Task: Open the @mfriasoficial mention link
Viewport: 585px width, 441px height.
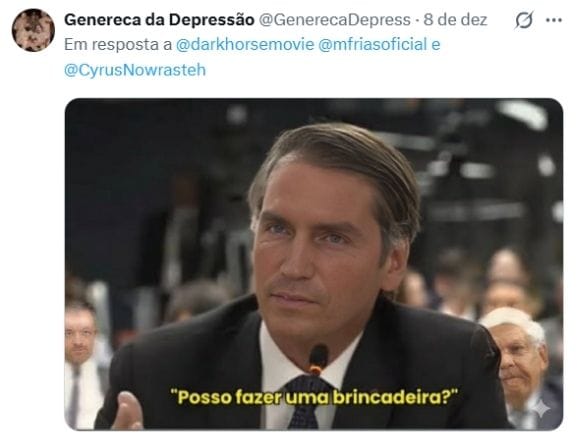Action: point(372,45)
